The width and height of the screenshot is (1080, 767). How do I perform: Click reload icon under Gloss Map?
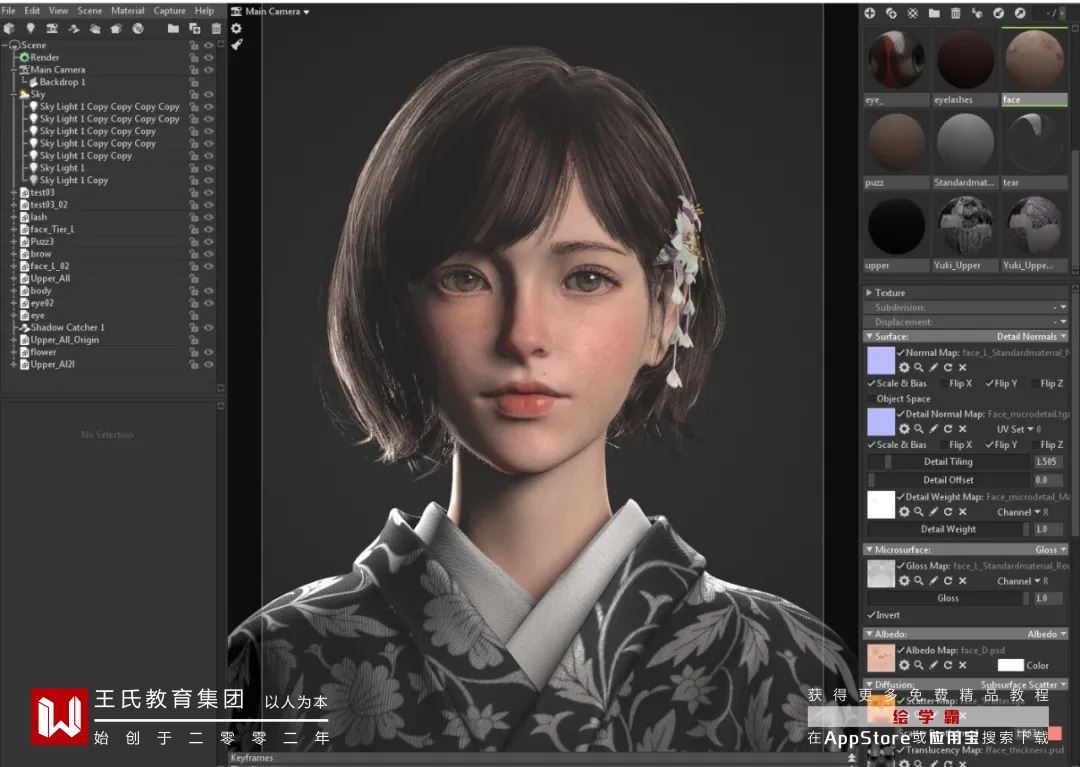pyautogui.click(x=948, y=581)
